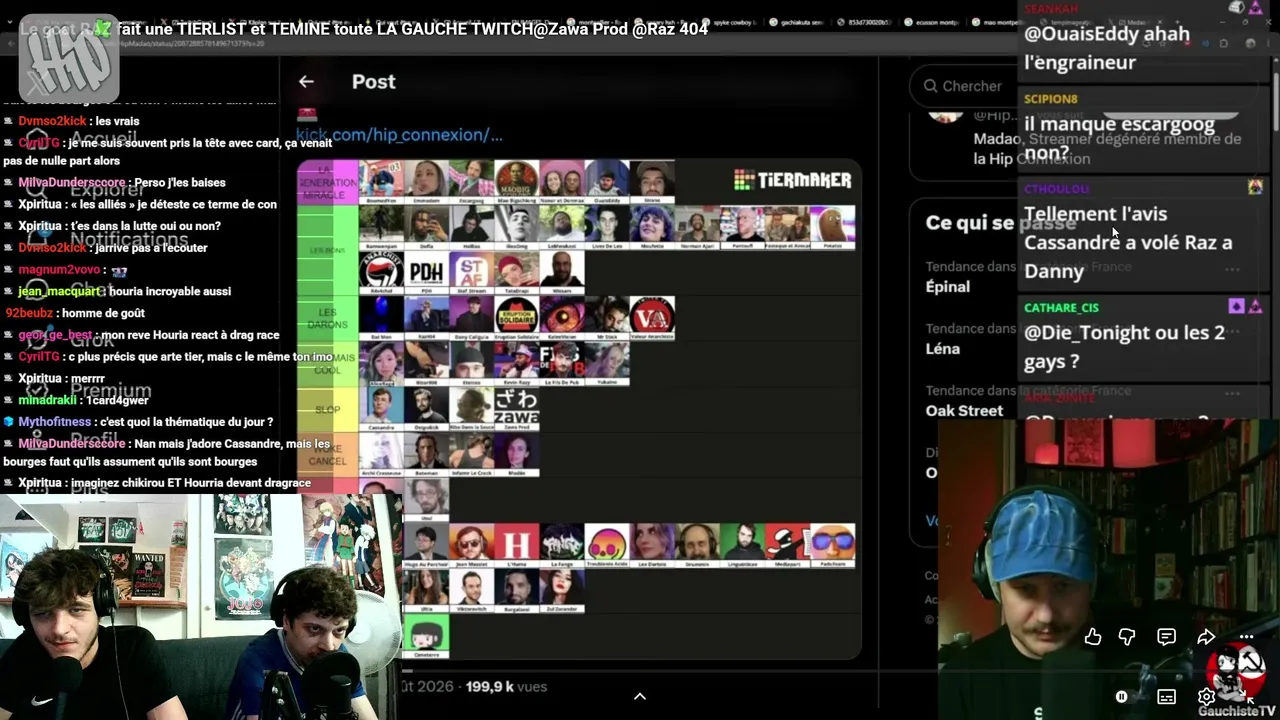This screenshot has width=1280, height=720.
Task: Select the PDH tier list tile
Action: 426,272
